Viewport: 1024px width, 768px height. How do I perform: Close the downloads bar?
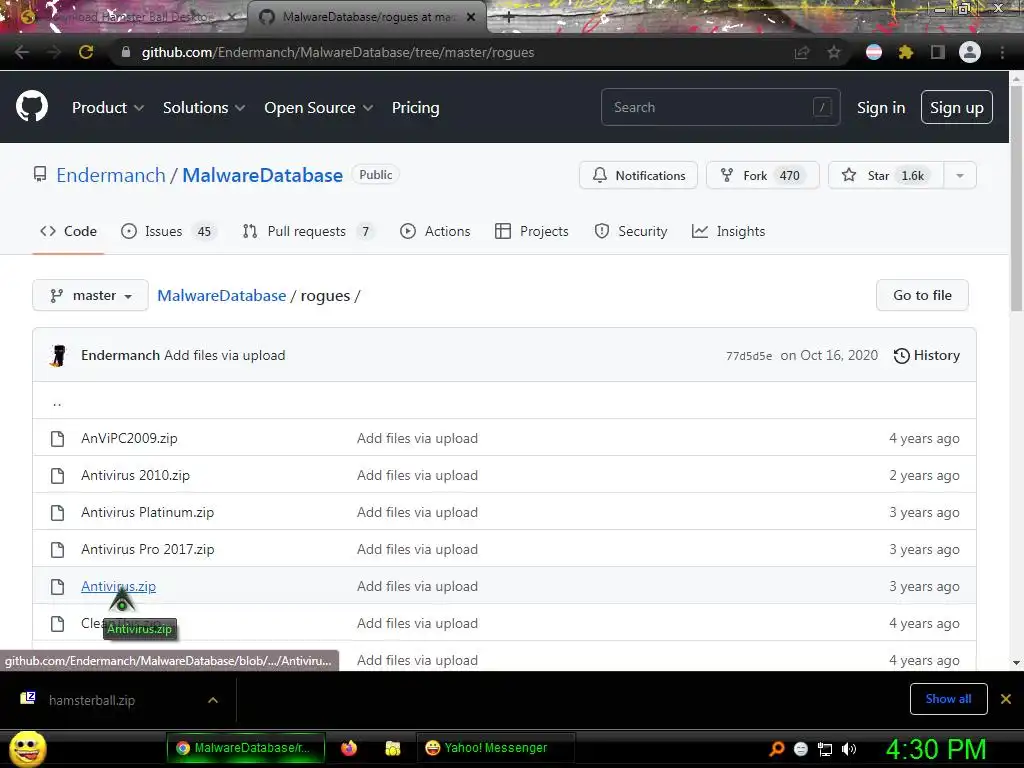click(x=1006, y=699)
